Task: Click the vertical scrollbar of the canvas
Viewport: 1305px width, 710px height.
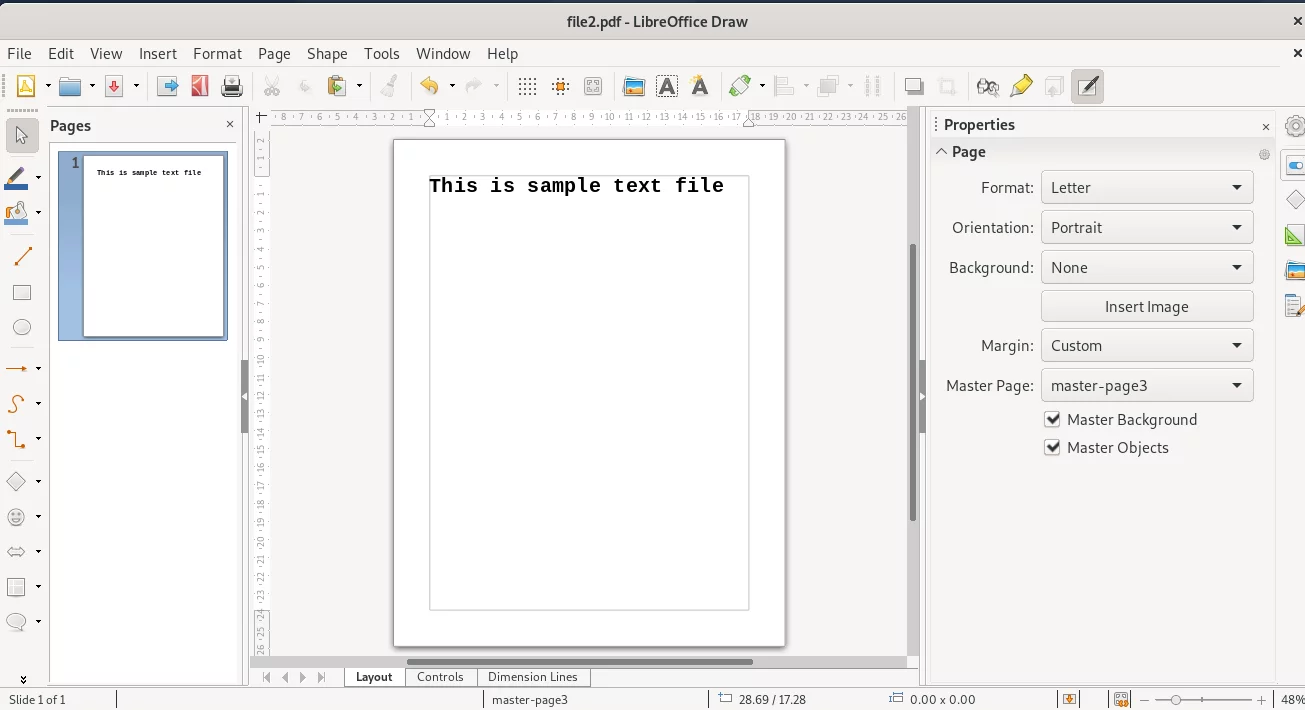Action: coord(913,383)
